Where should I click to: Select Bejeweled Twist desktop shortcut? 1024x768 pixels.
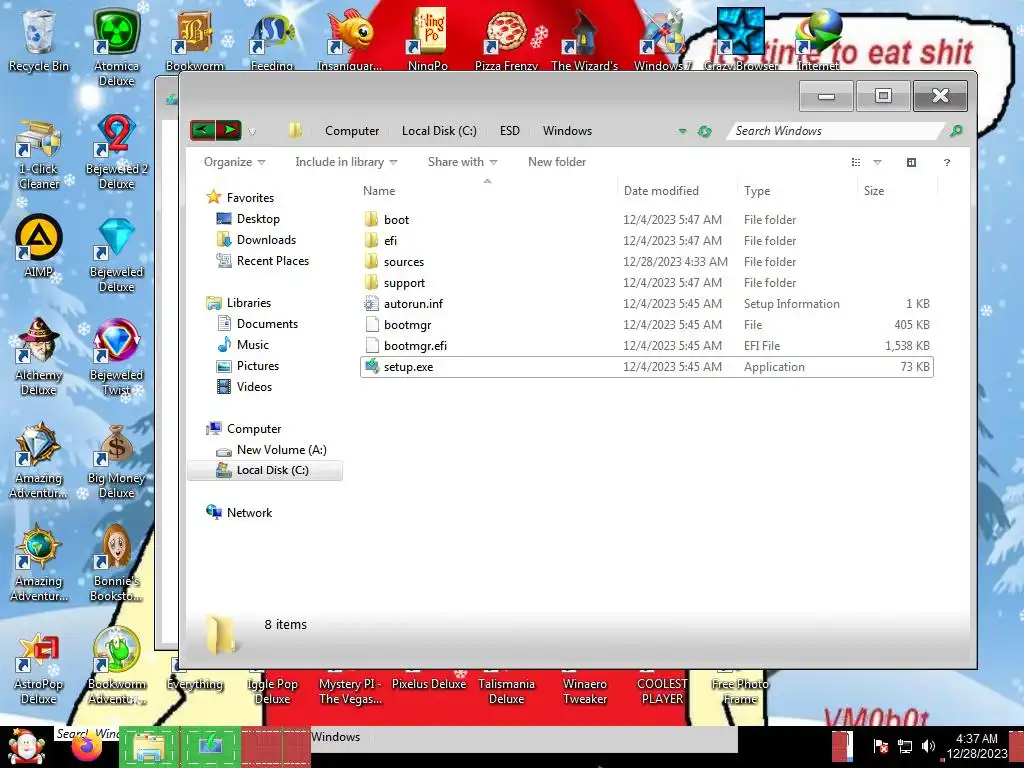click(x=116, y=357)
